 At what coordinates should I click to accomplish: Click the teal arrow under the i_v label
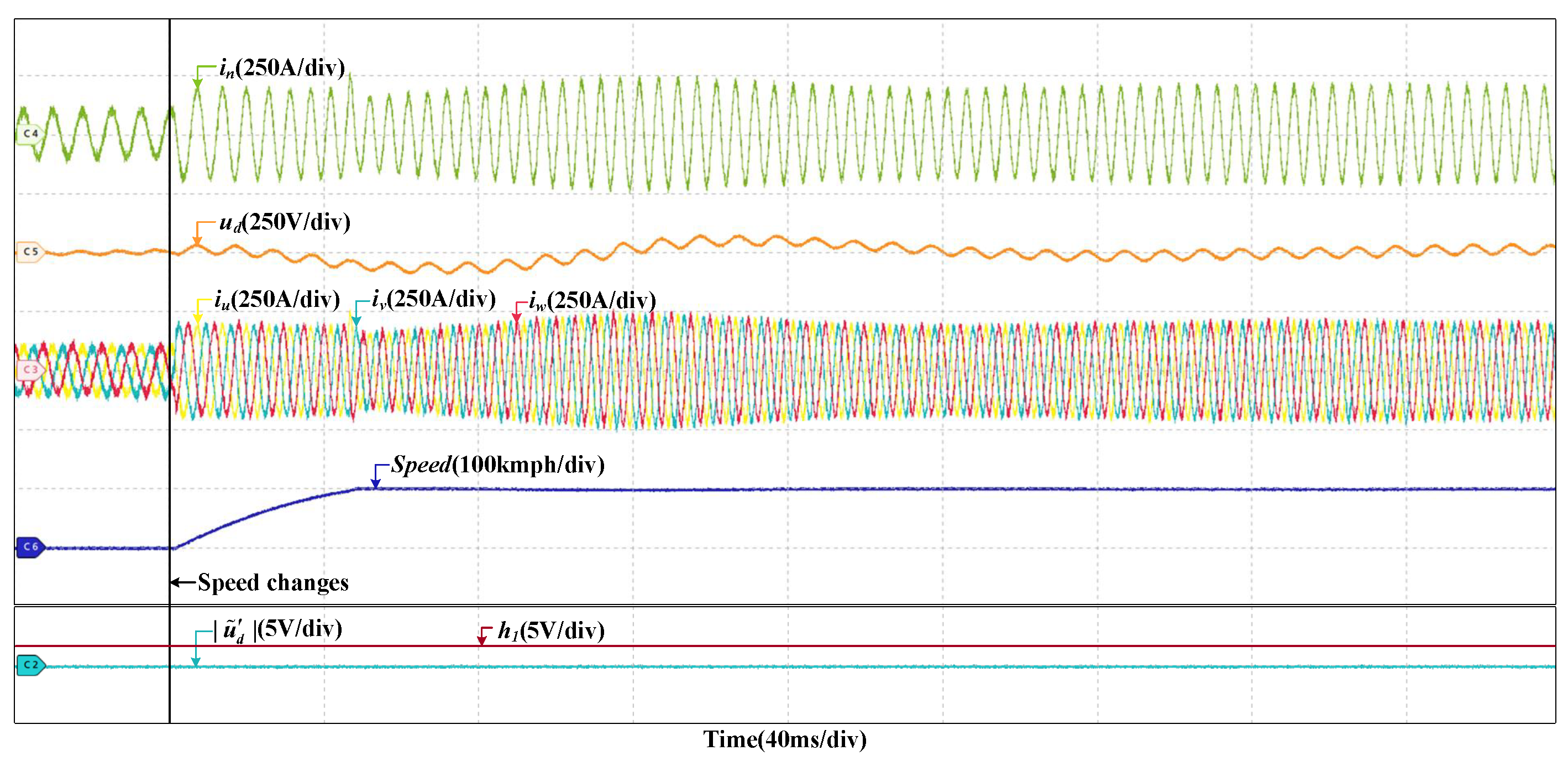pos(356,320)
